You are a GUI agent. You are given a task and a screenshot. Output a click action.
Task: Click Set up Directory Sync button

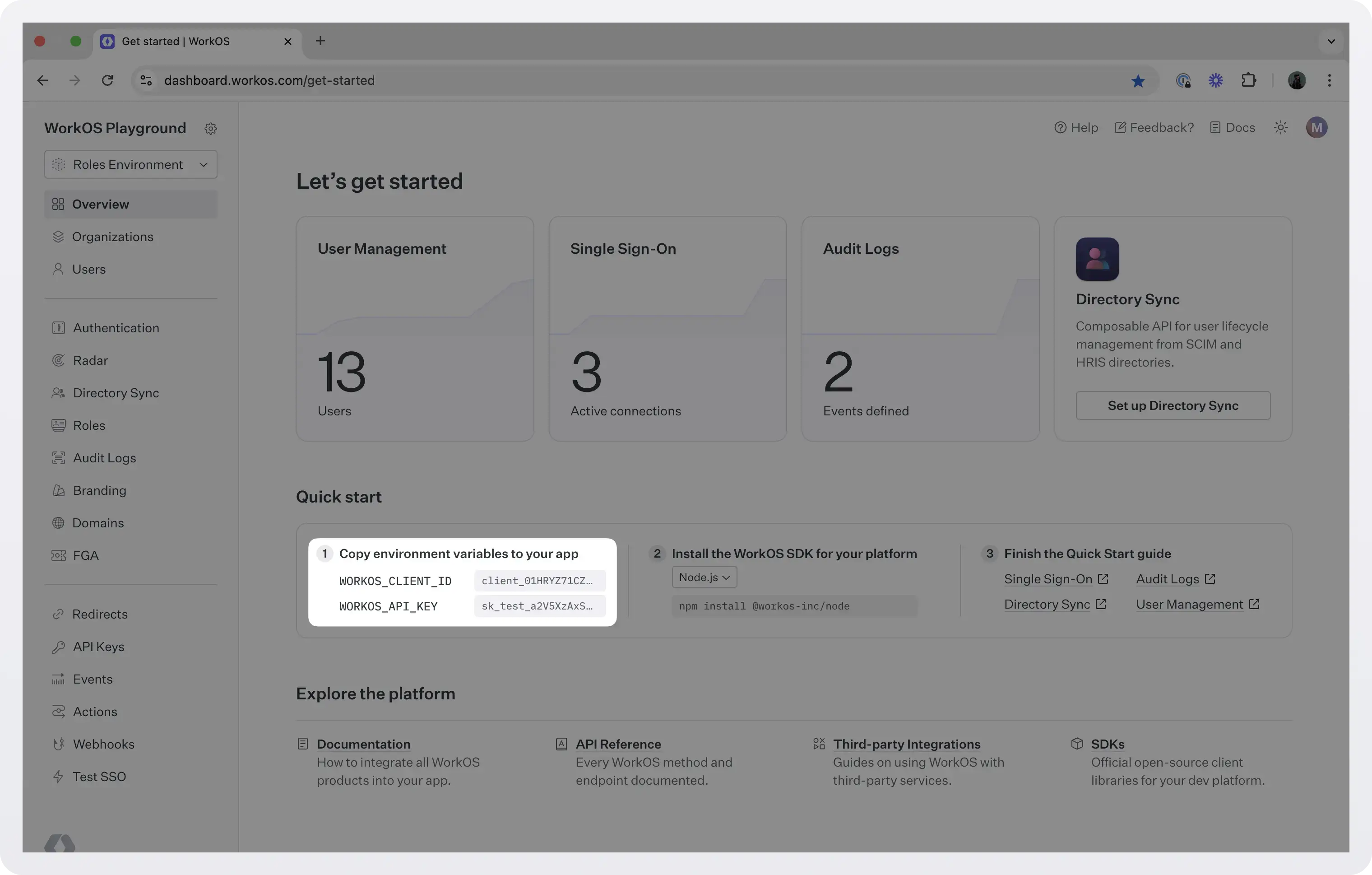pyautogui.click(x=1173, y=405)
